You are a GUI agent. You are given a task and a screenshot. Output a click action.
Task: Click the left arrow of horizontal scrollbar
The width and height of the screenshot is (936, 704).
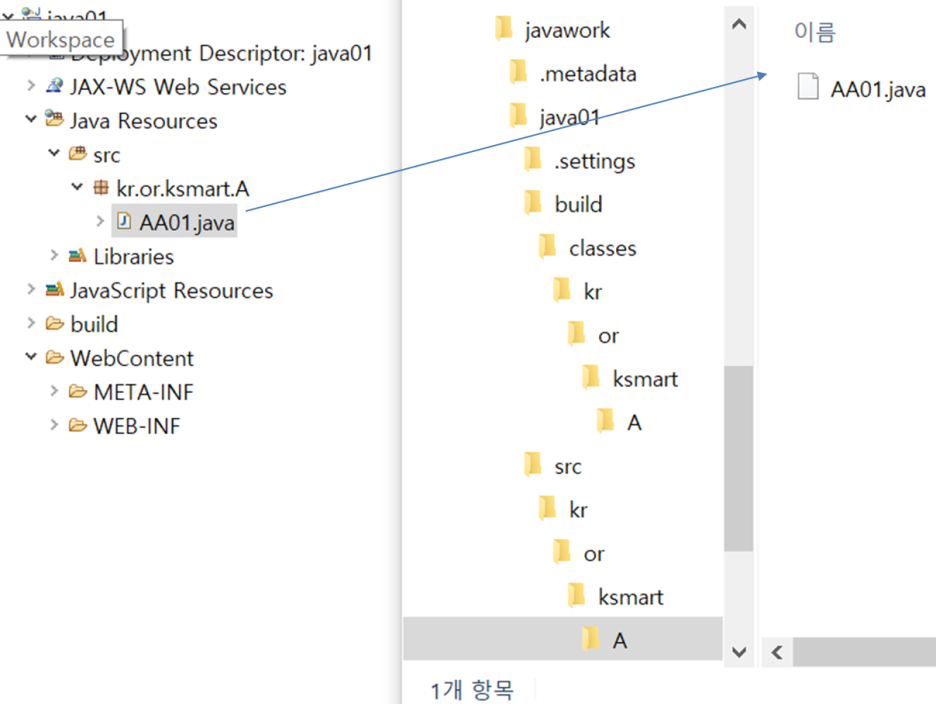coord(777,652)
